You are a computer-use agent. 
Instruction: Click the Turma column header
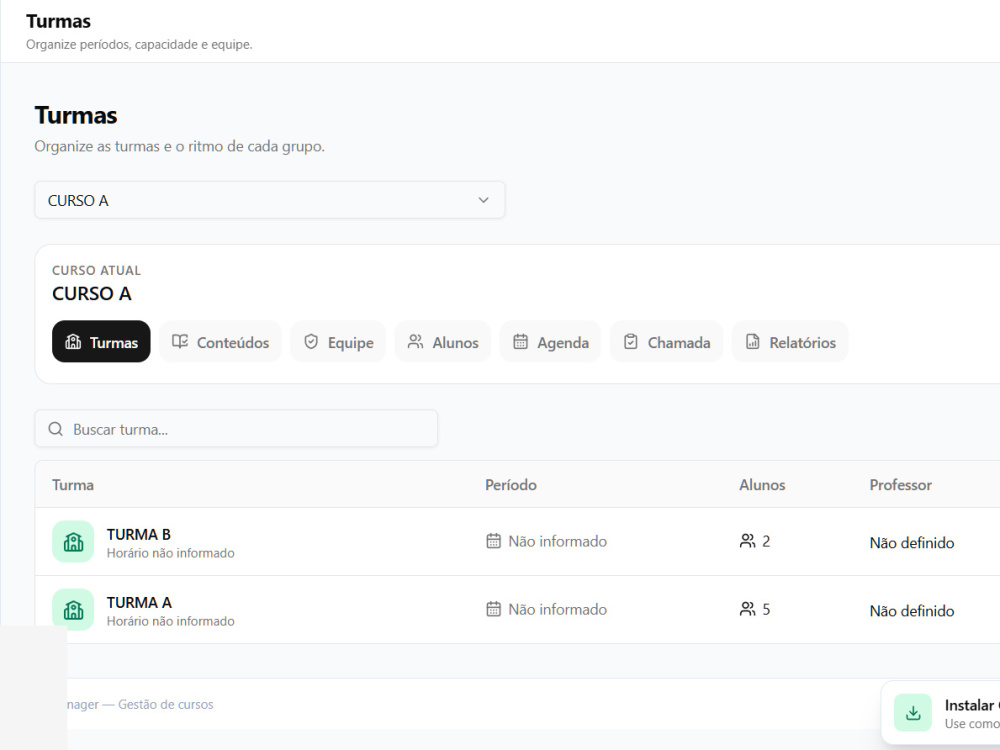point(73,485)
